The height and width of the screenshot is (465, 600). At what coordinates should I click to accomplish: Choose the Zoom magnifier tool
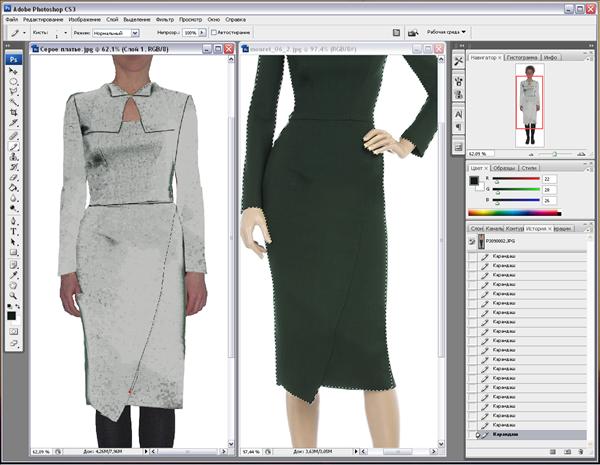coord(13,295)
